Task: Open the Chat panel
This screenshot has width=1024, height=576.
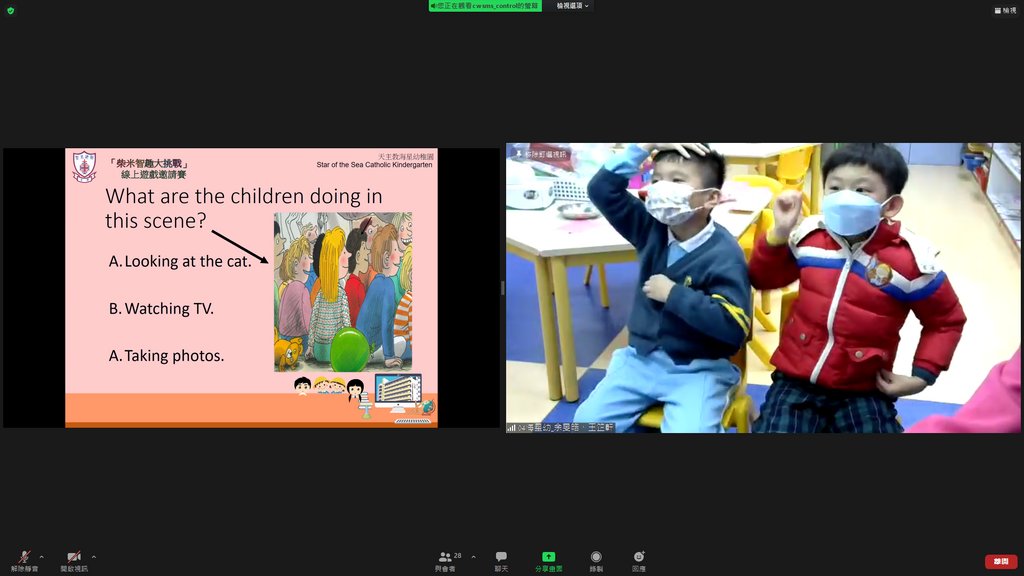Action: tap(501, 560)
